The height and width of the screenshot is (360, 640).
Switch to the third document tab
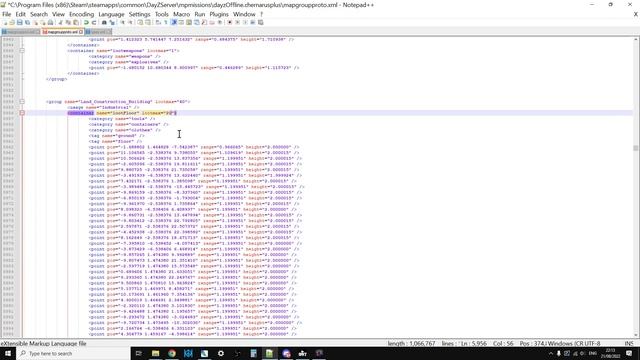98,31
